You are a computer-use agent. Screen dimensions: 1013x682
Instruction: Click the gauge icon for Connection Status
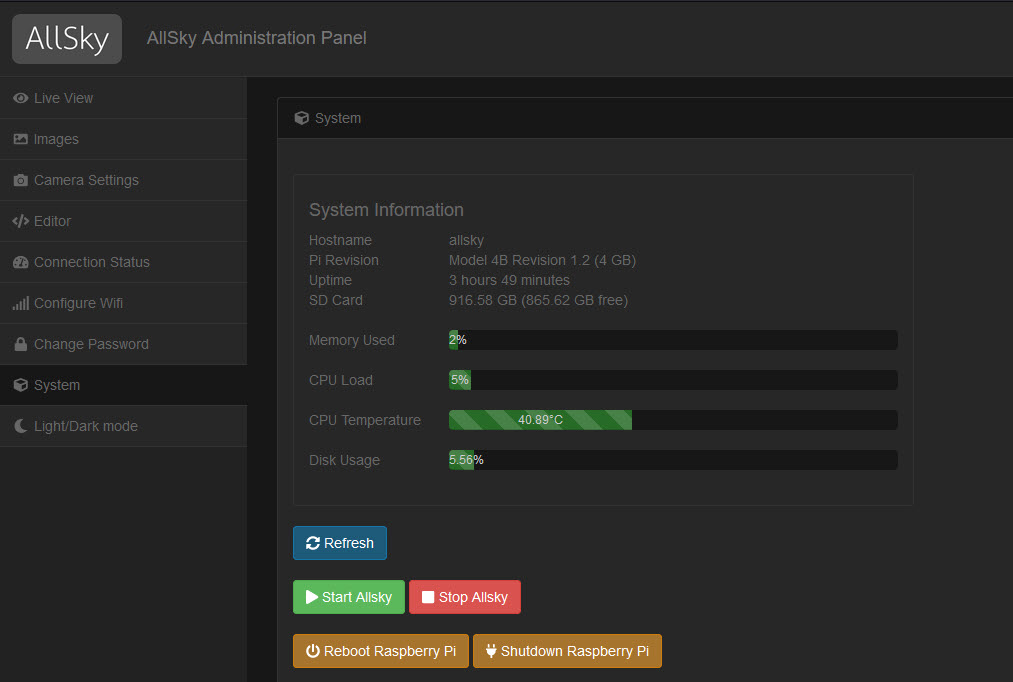[20, 262]
